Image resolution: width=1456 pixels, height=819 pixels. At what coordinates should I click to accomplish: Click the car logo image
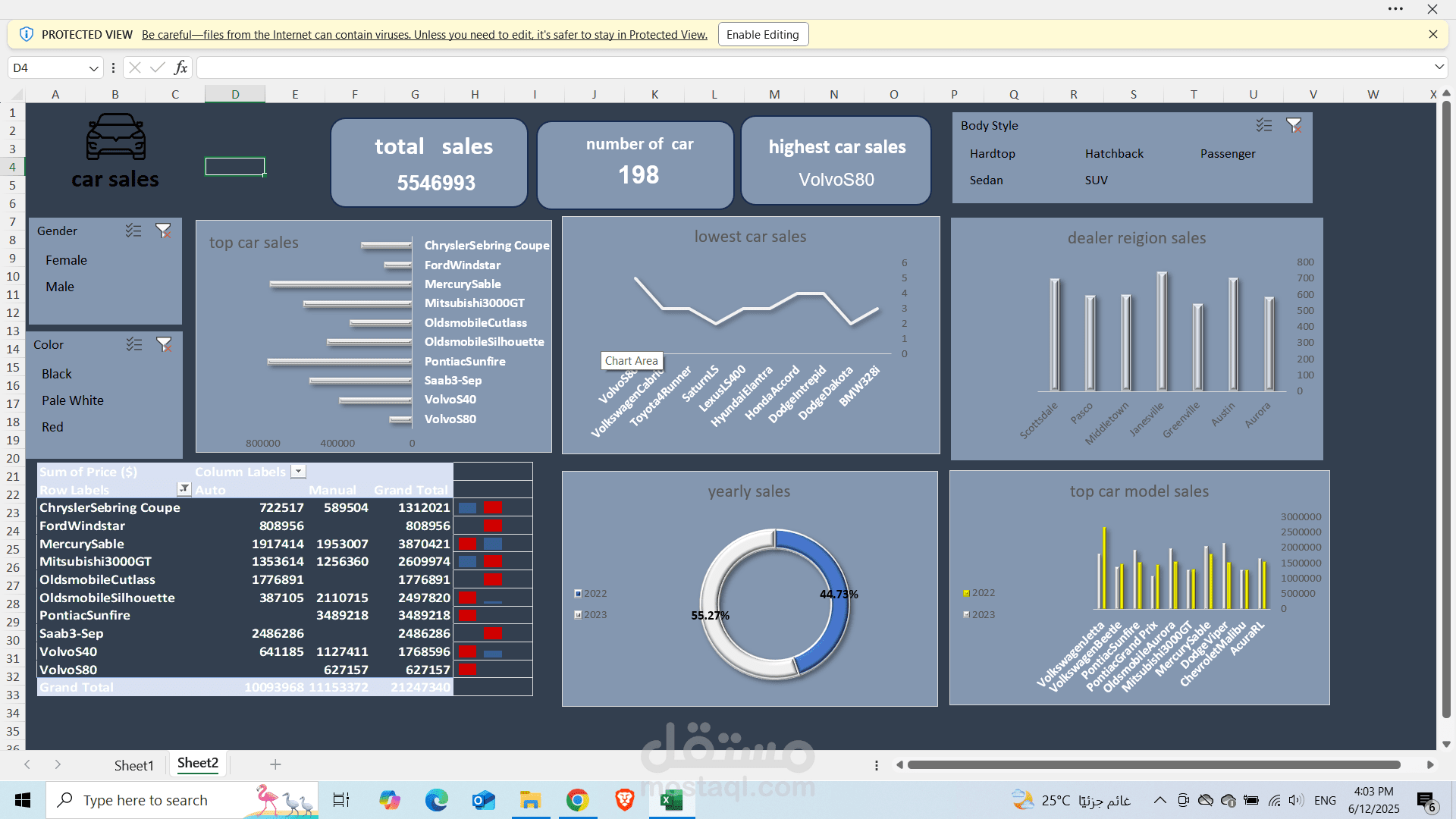115,136
